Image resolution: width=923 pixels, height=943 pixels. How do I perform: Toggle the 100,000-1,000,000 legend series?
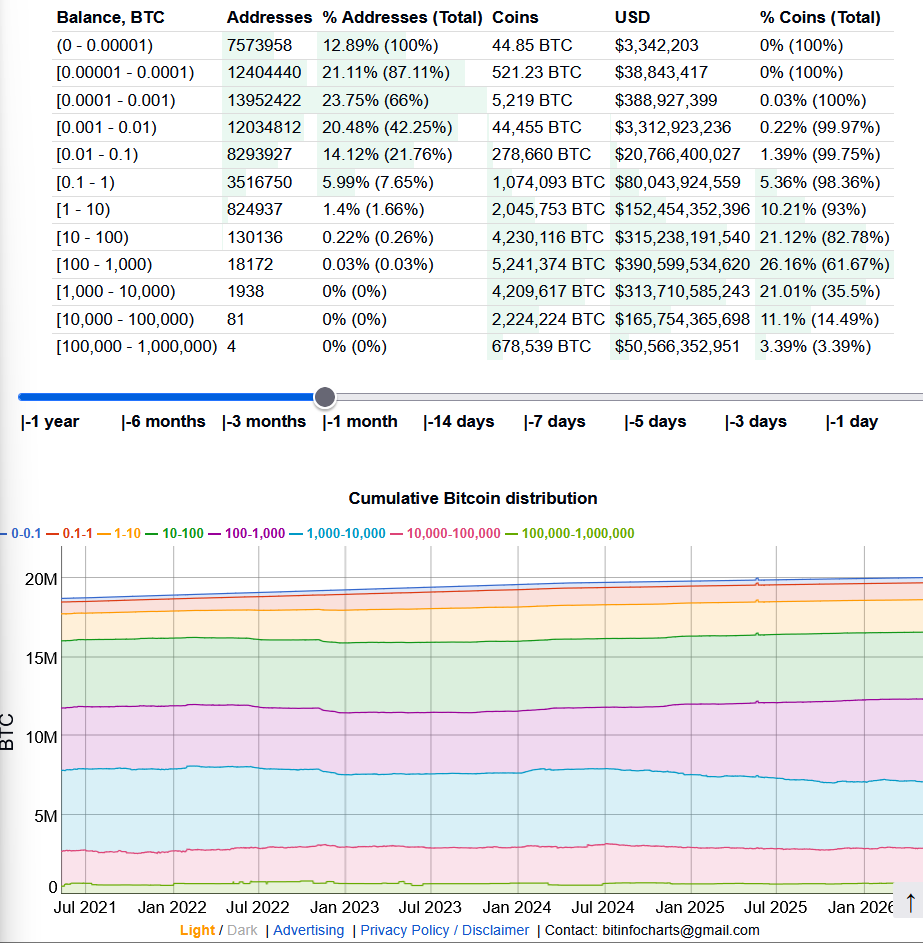click(x=570, y=533)
